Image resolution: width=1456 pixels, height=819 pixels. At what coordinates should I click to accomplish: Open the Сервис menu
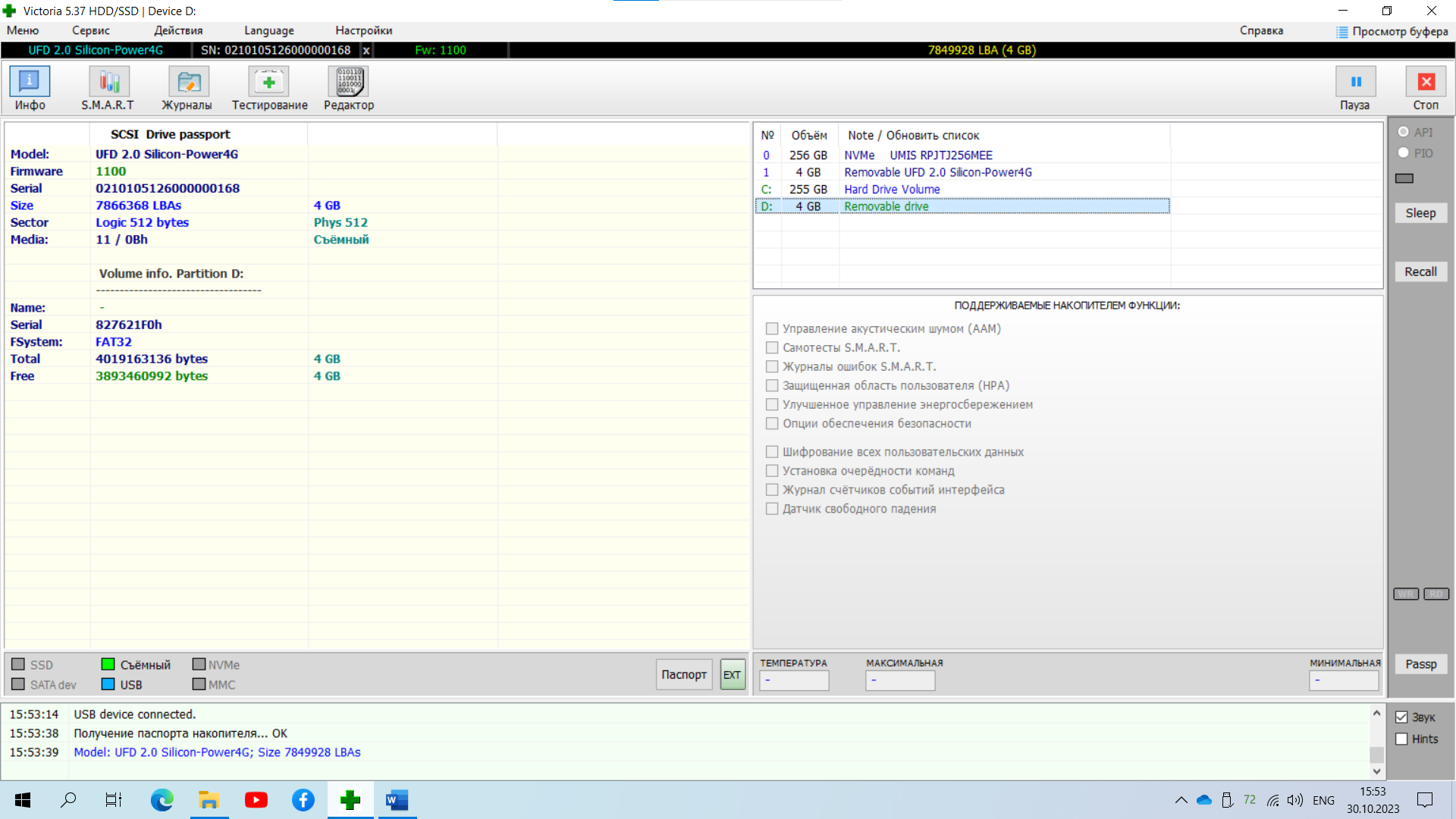point(91,30)
